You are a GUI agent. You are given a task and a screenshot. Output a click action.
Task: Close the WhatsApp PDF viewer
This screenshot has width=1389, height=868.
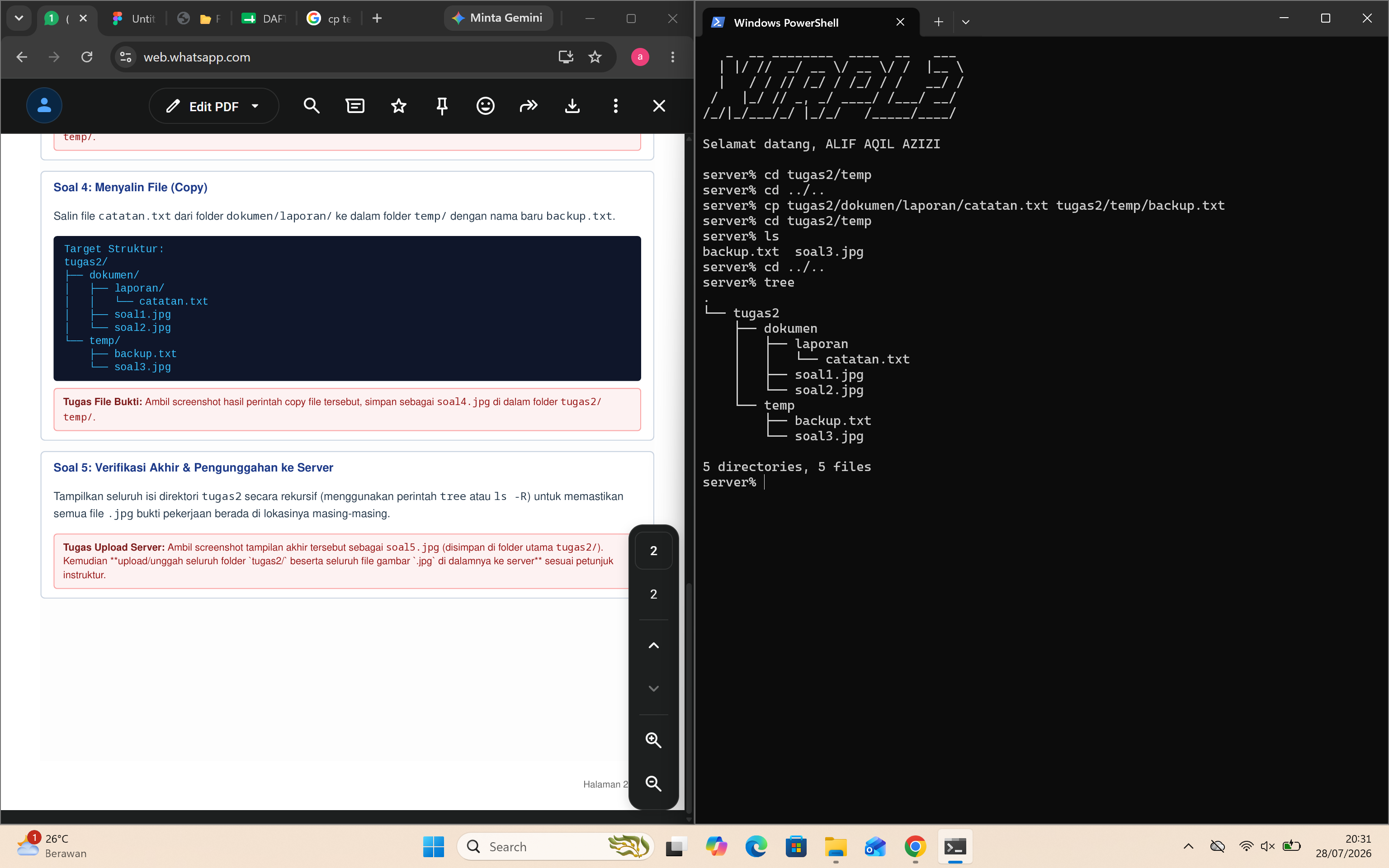click(659, 106)
